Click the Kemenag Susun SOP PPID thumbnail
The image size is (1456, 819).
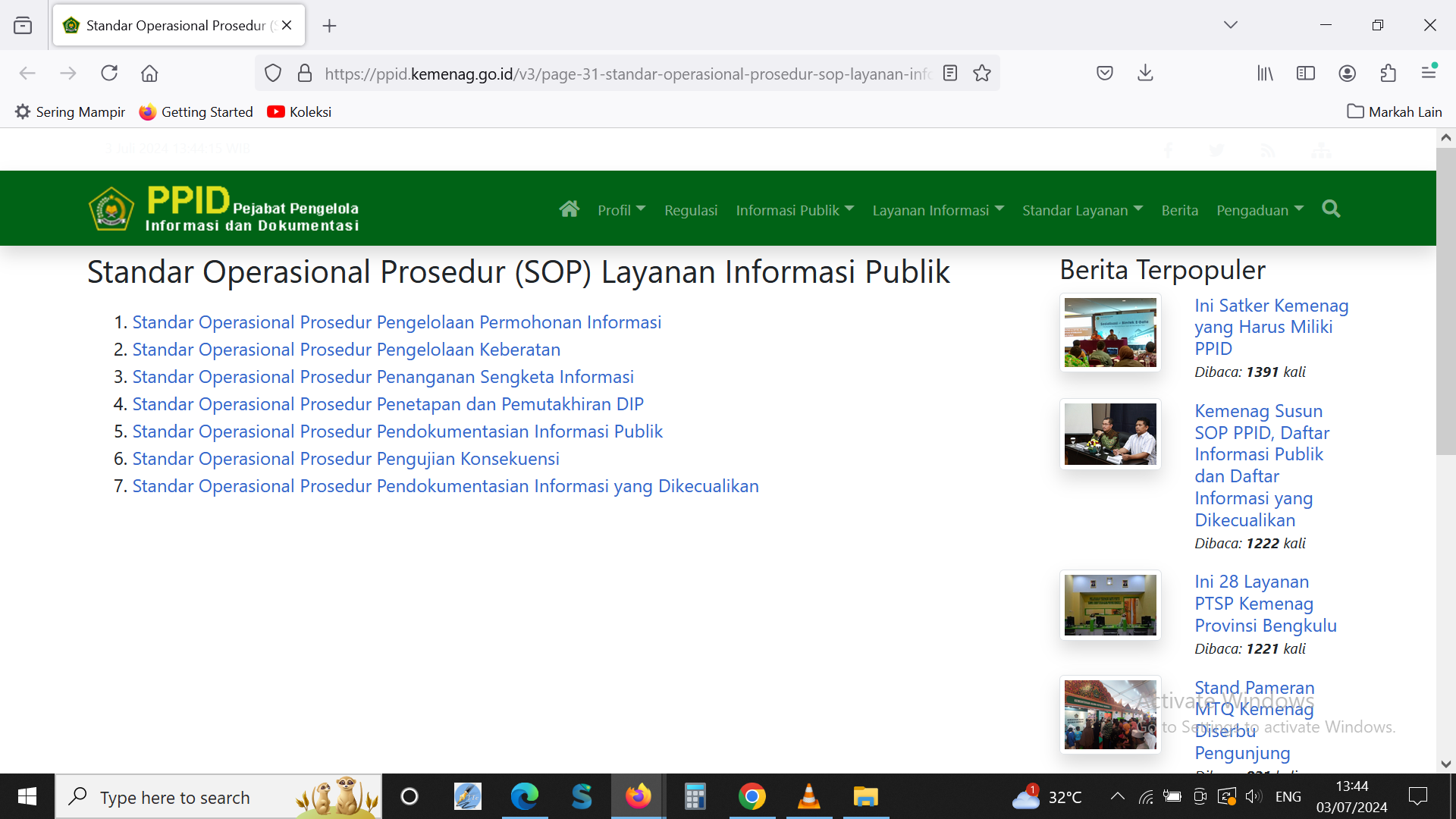[x=1110, y=435]
